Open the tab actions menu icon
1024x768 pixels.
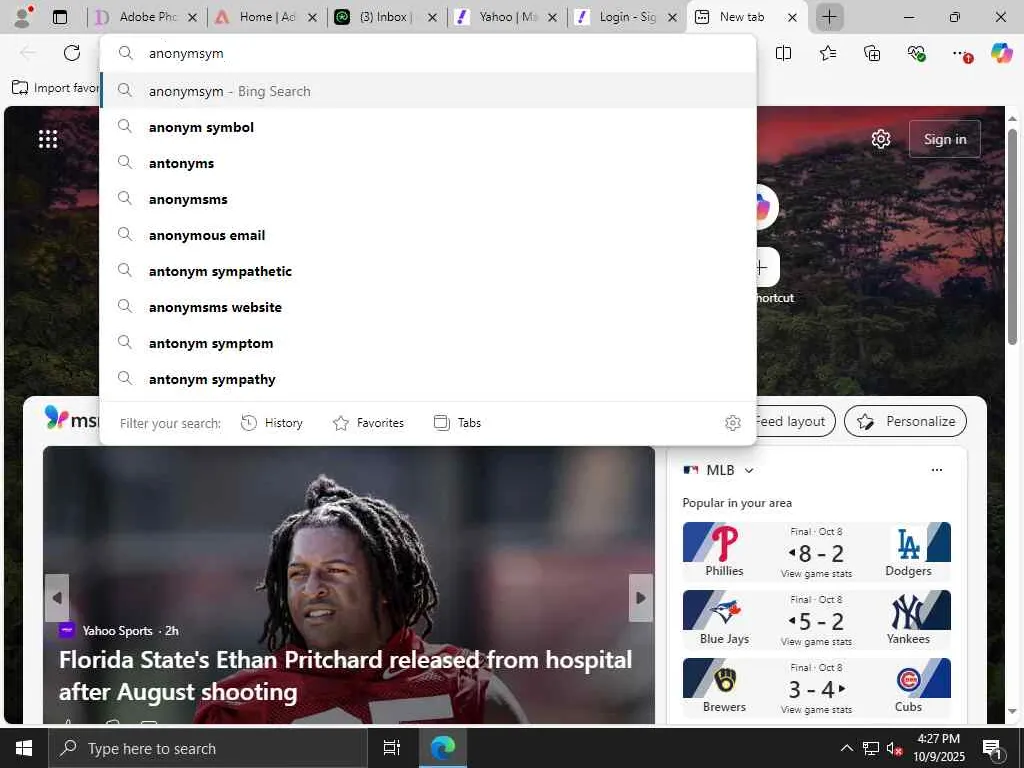(x=59, y=17)
